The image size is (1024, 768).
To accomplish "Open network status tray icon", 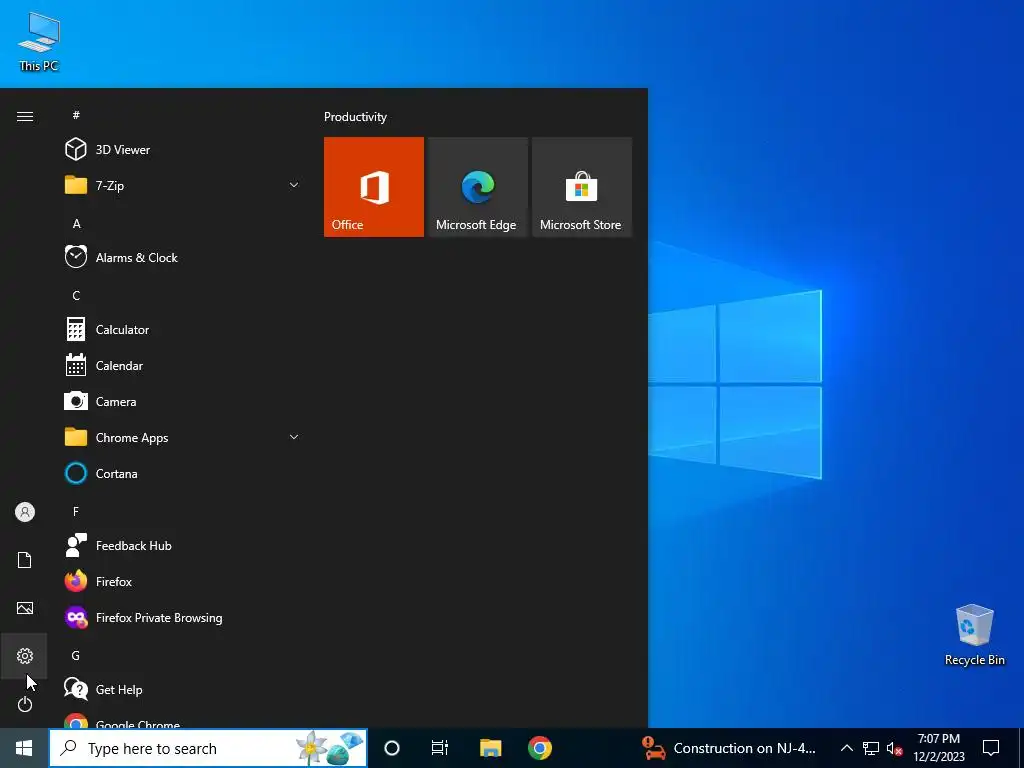I will point(871,748).
